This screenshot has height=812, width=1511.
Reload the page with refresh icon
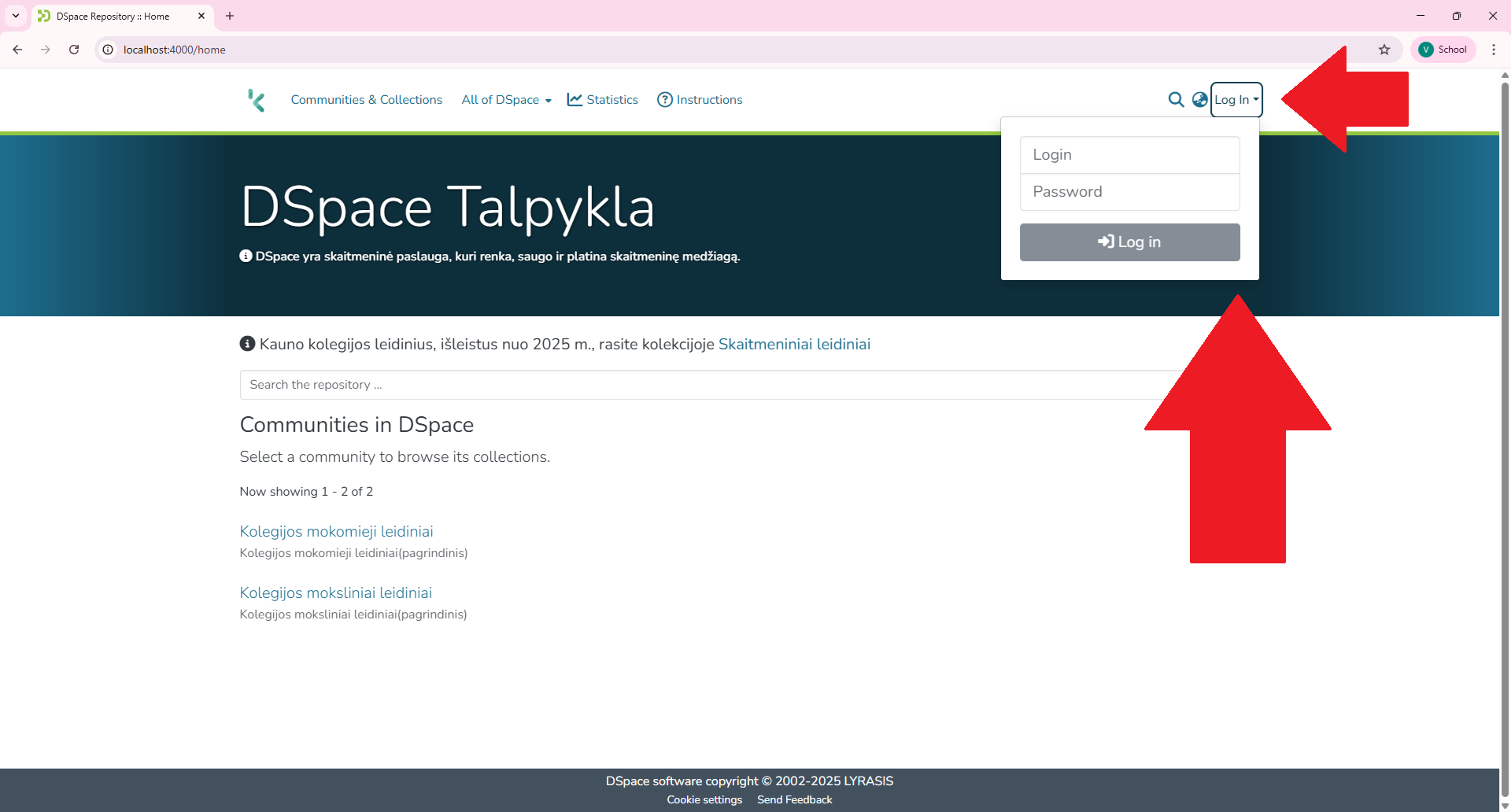pos(74,50)
